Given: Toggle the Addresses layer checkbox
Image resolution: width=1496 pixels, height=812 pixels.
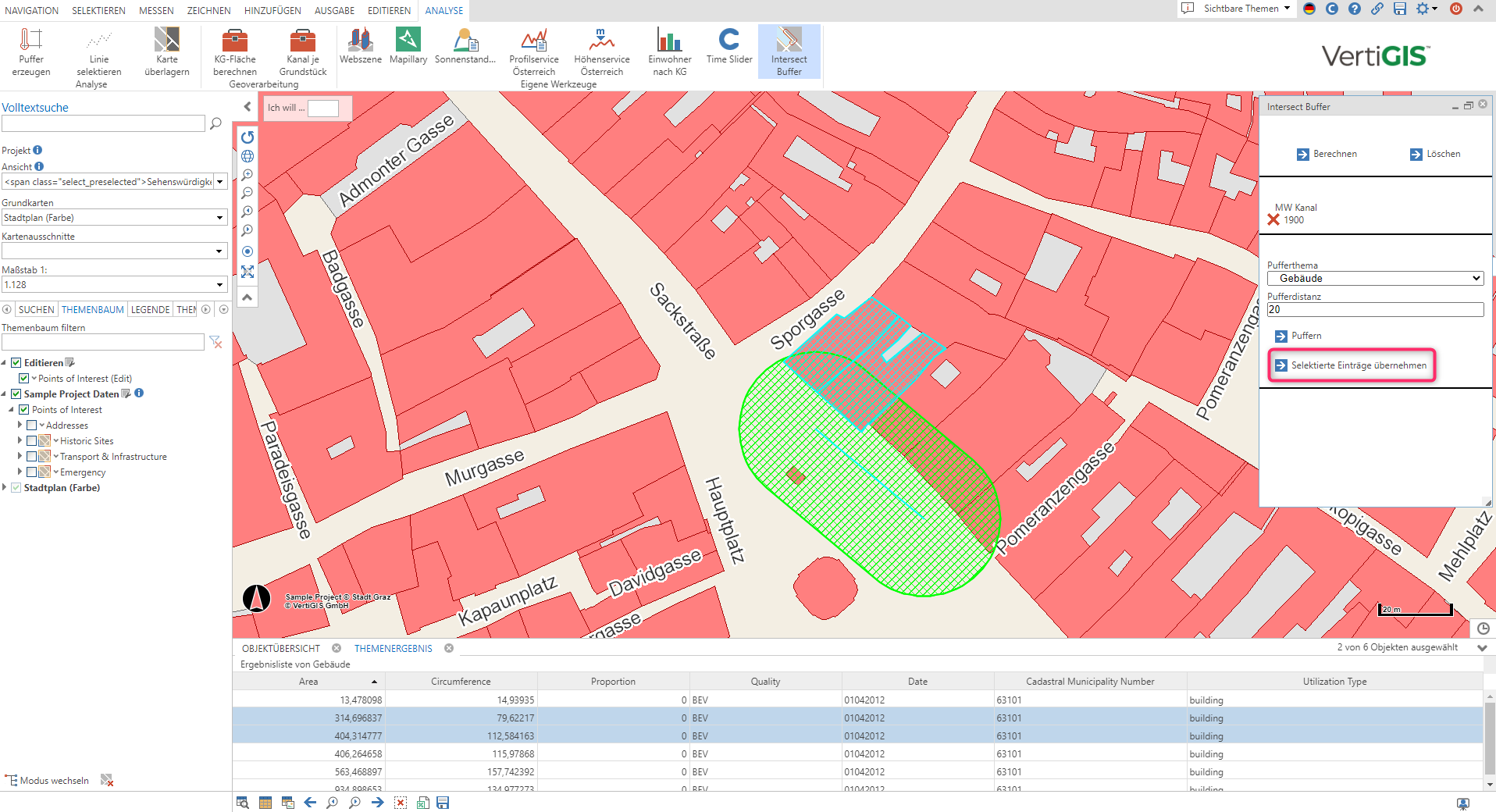Looking at the screenshot, I should point(32,426).
